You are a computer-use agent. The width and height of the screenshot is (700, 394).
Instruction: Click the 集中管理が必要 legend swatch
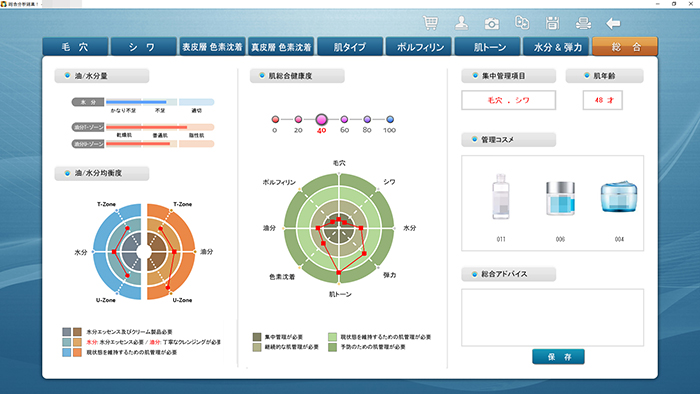click(x=257, y=337)
